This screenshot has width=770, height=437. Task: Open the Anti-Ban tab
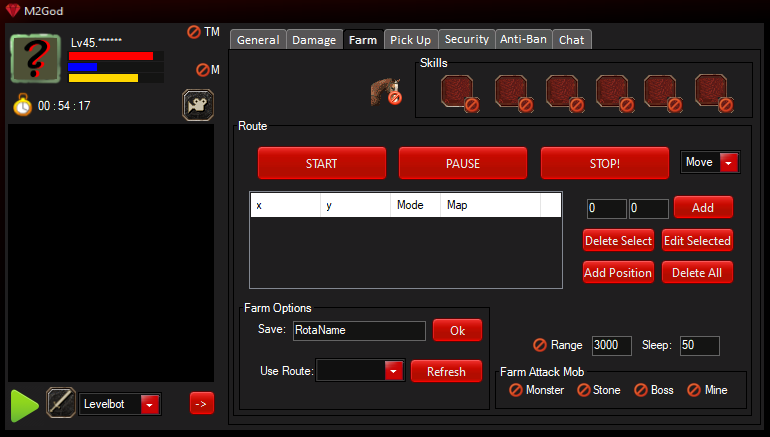[x=523, y=40]
